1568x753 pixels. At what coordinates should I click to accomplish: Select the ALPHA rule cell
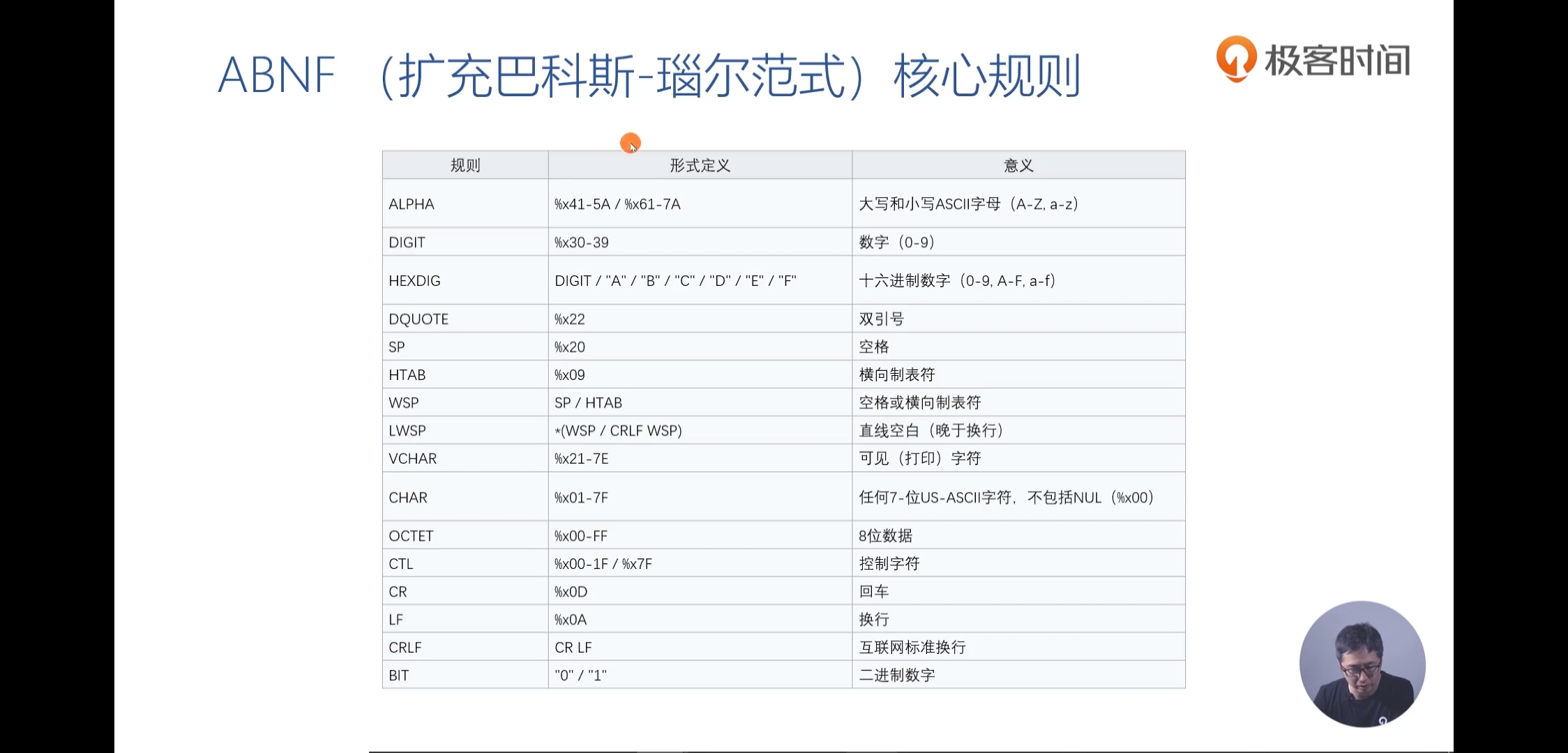point(465,204)
